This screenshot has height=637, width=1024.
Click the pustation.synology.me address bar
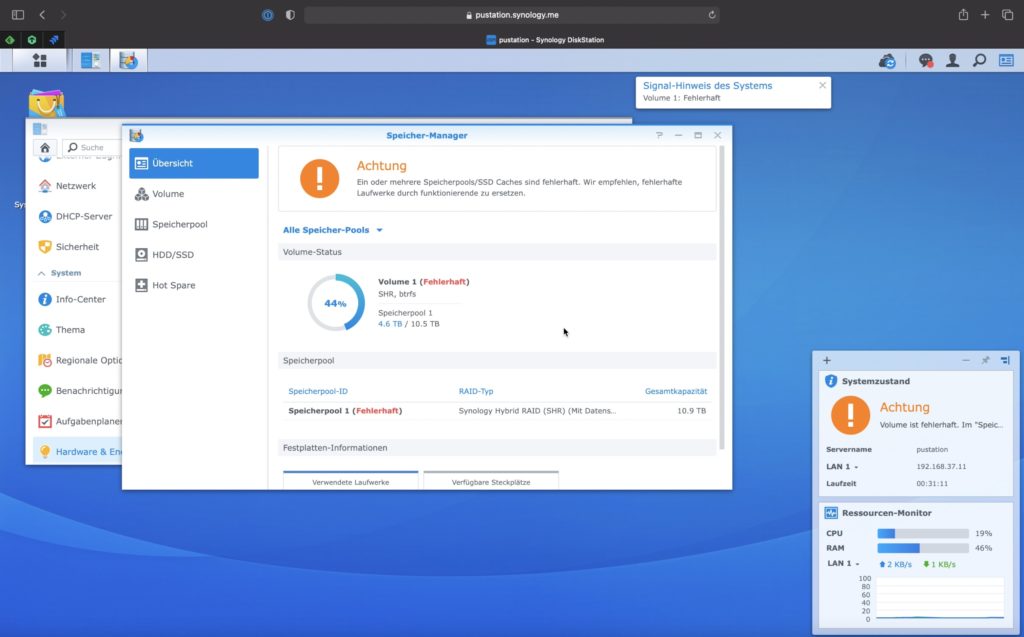512,14
